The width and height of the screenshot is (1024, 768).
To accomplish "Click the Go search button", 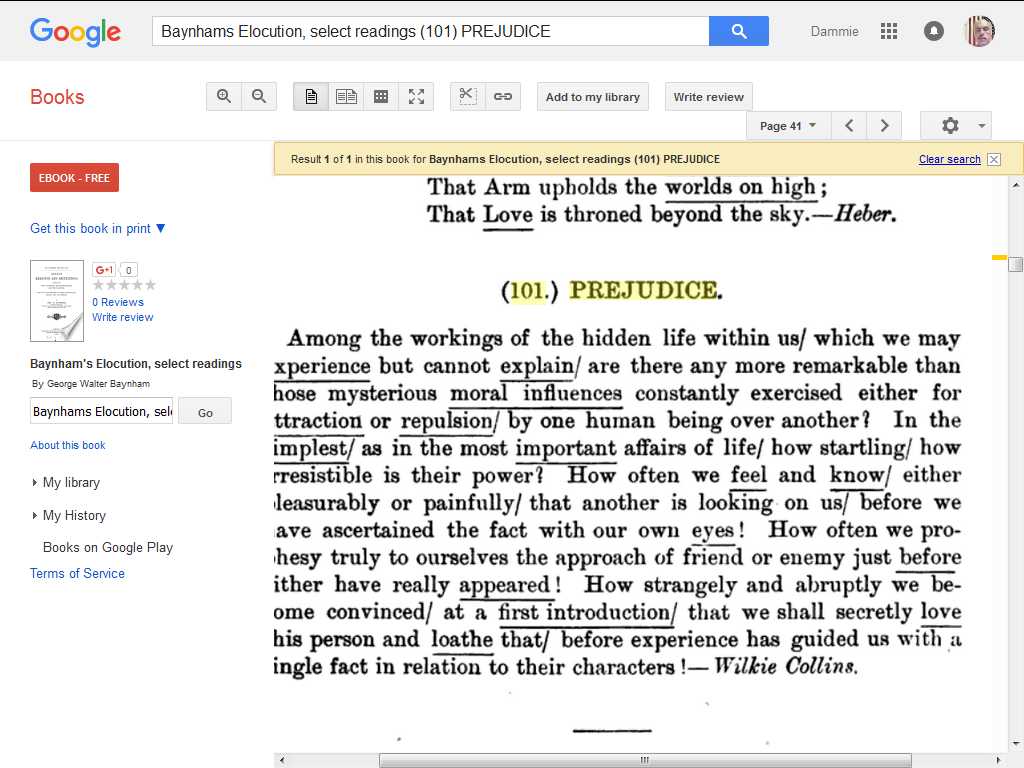I will [205, 412].
